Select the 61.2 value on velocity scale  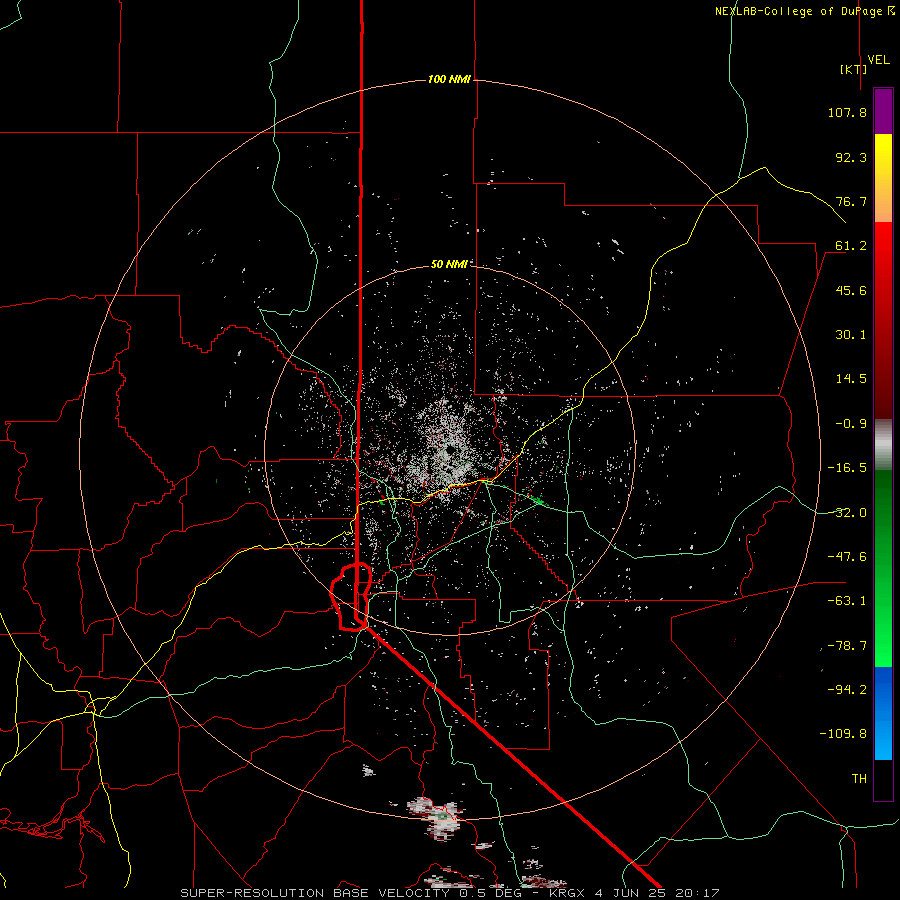(x=851, y=246)
